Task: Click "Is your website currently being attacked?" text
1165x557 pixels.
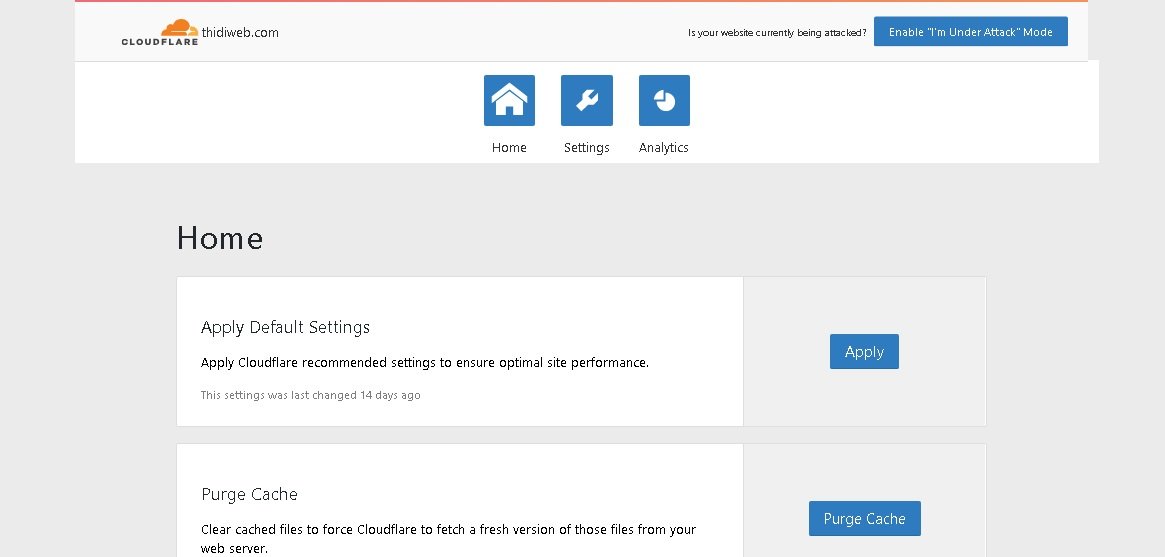Action: pos(777,33)
